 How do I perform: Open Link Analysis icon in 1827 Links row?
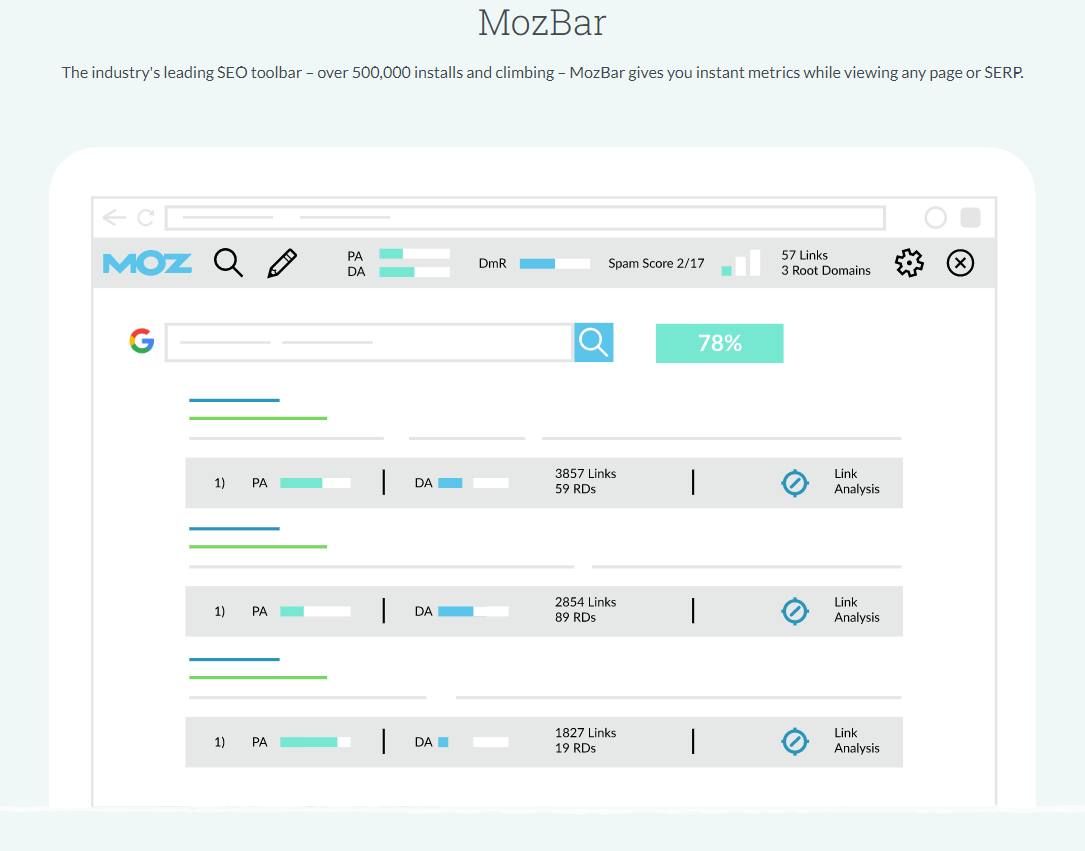click(x=795, y=742)
